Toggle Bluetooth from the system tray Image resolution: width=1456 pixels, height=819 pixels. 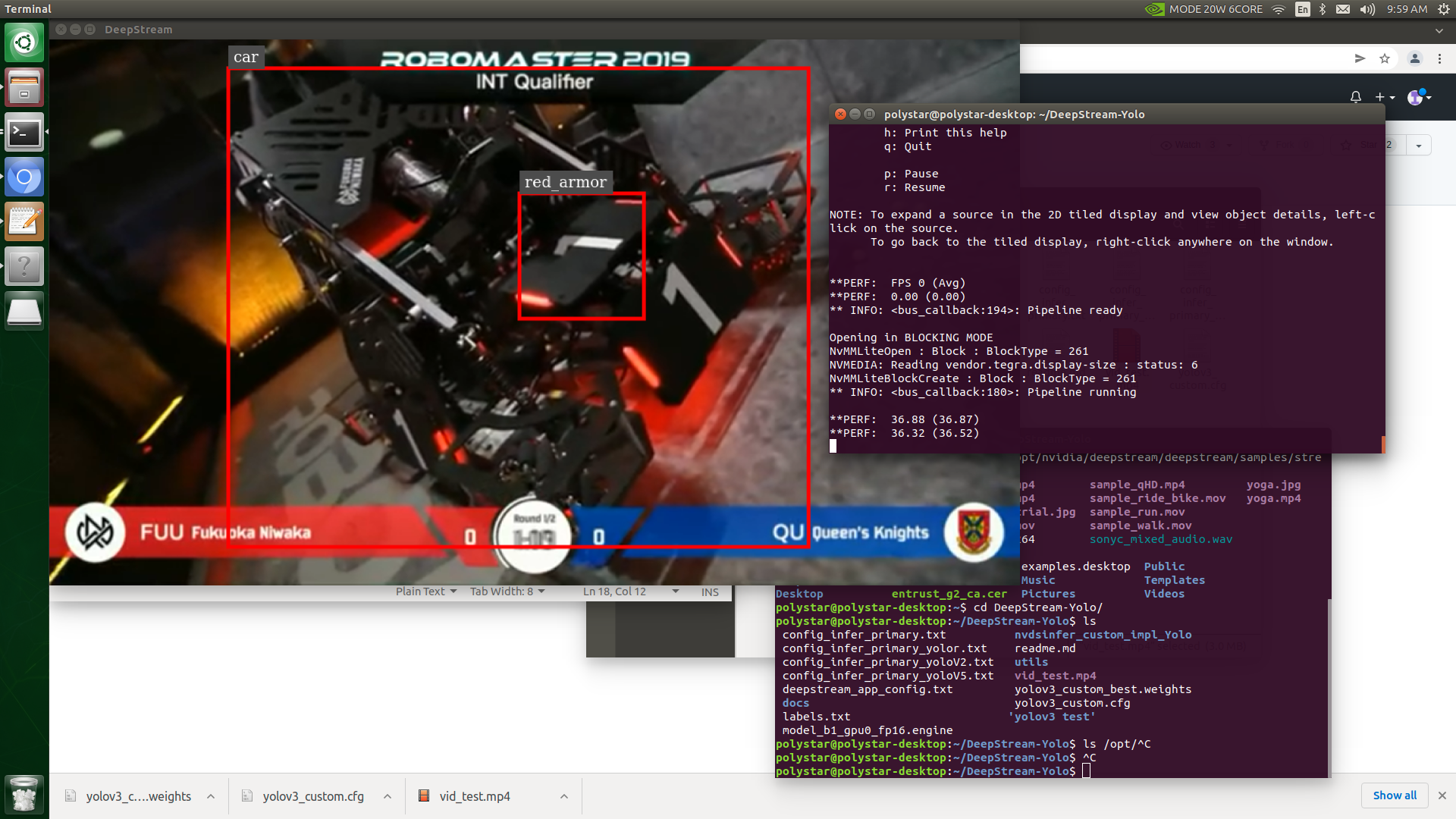[1323, 9]
